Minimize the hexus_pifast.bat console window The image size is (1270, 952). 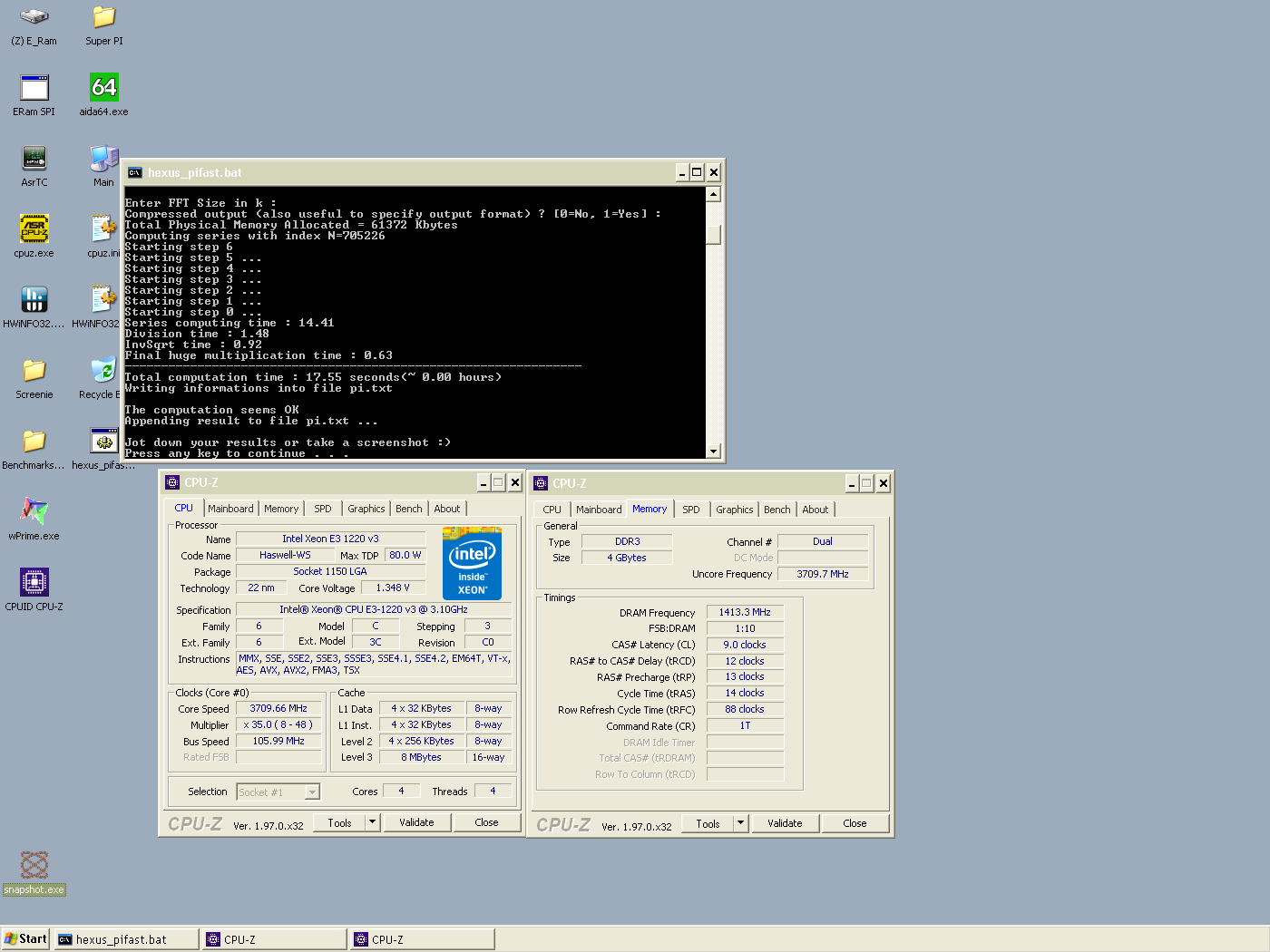682,172
